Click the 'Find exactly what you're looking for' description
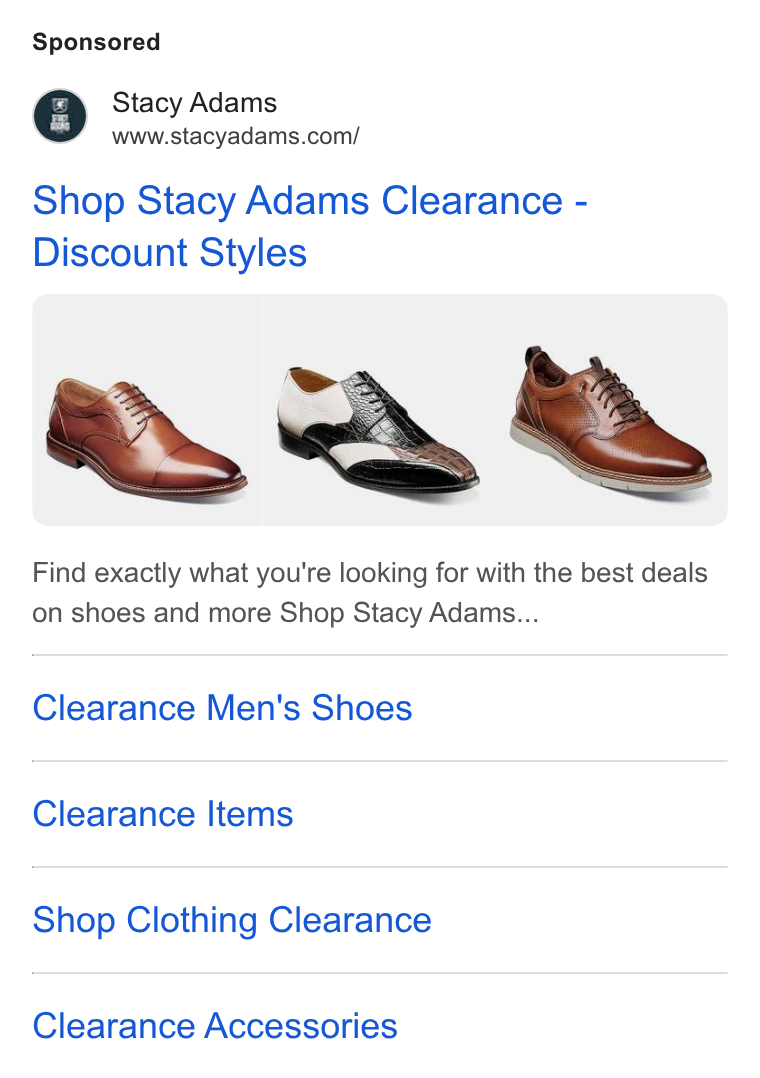 point(370,573)
